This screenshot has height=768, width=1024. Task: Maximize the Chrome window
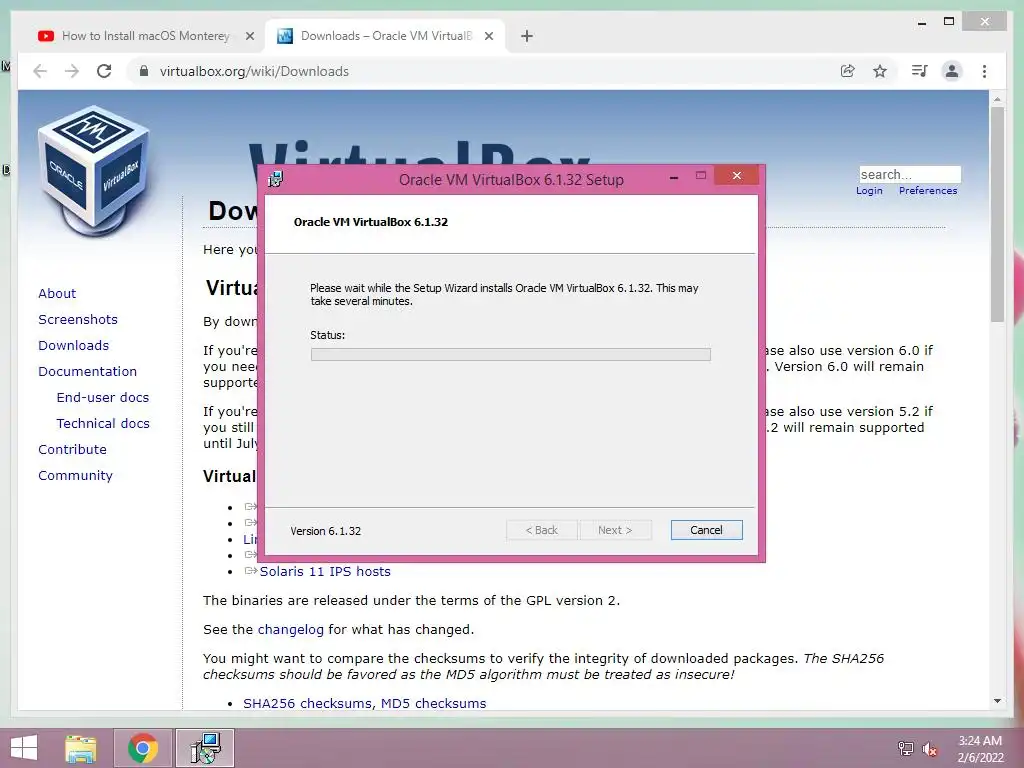tap(950, 22)
